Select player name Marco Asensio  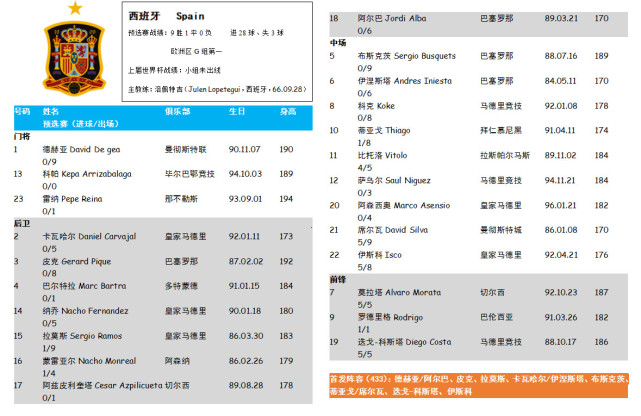422,206
